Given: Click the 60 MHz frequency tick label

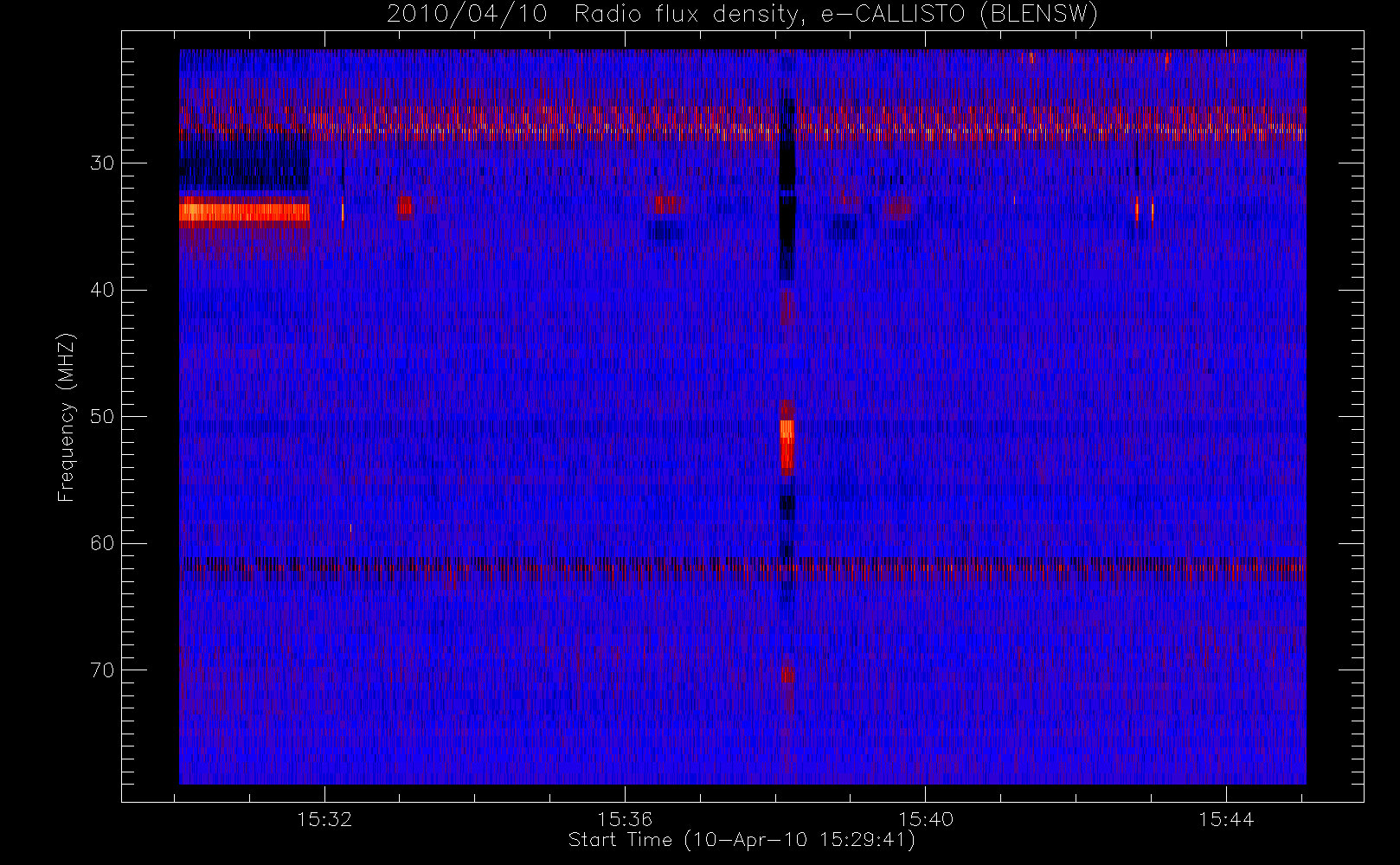Looking at the screenshot, I should click(102, 543).
